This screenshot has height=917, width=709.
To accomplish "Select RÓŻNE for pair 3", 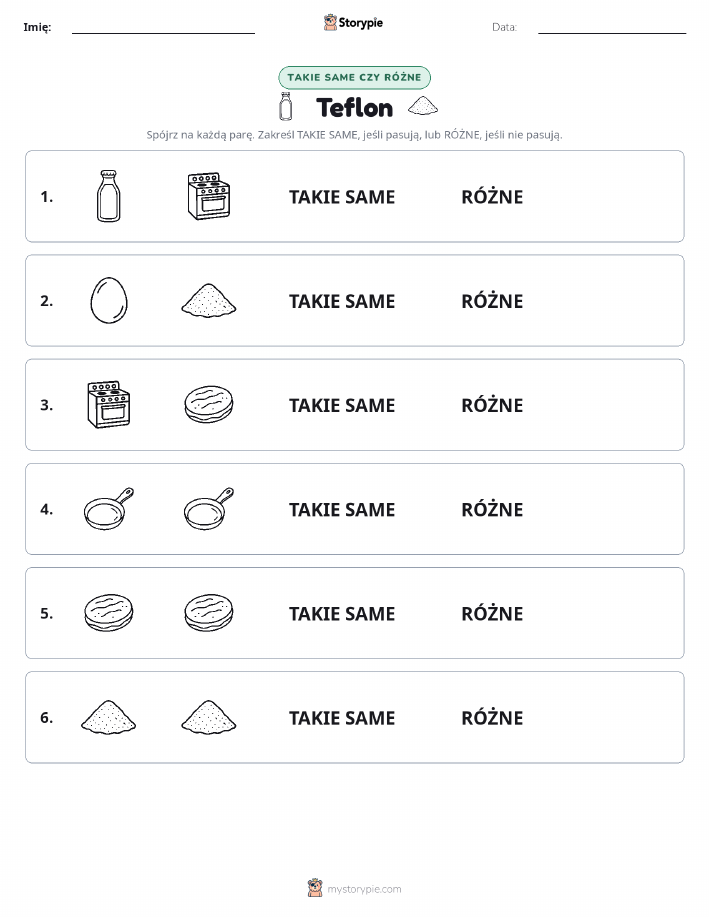I will point(492,405).
